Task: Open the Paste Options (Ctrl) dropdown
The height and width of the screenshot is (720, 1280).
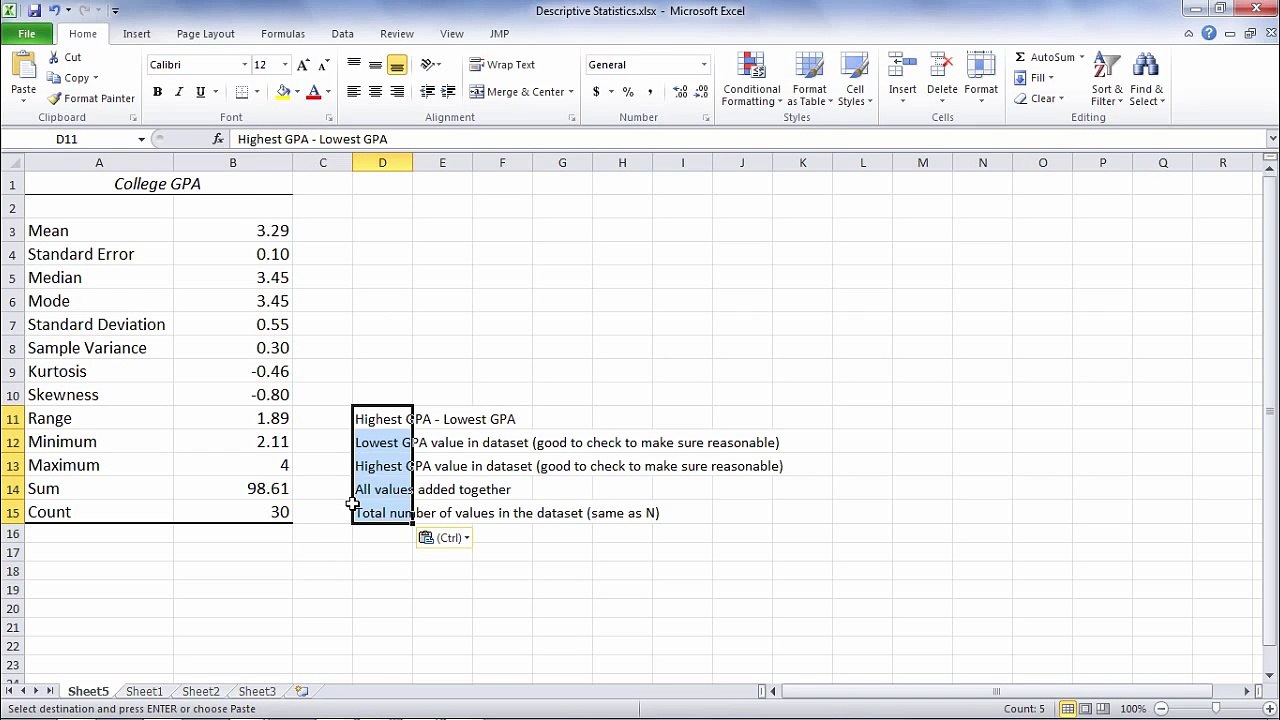Action: click(x=444, y=538)
